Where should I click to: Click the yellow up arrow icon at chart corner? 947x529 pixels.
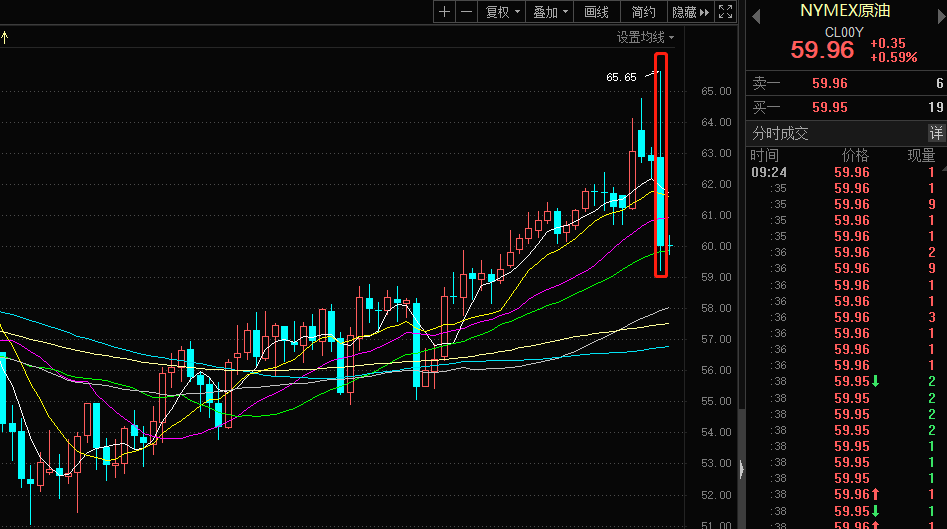(x=5, y=38)
